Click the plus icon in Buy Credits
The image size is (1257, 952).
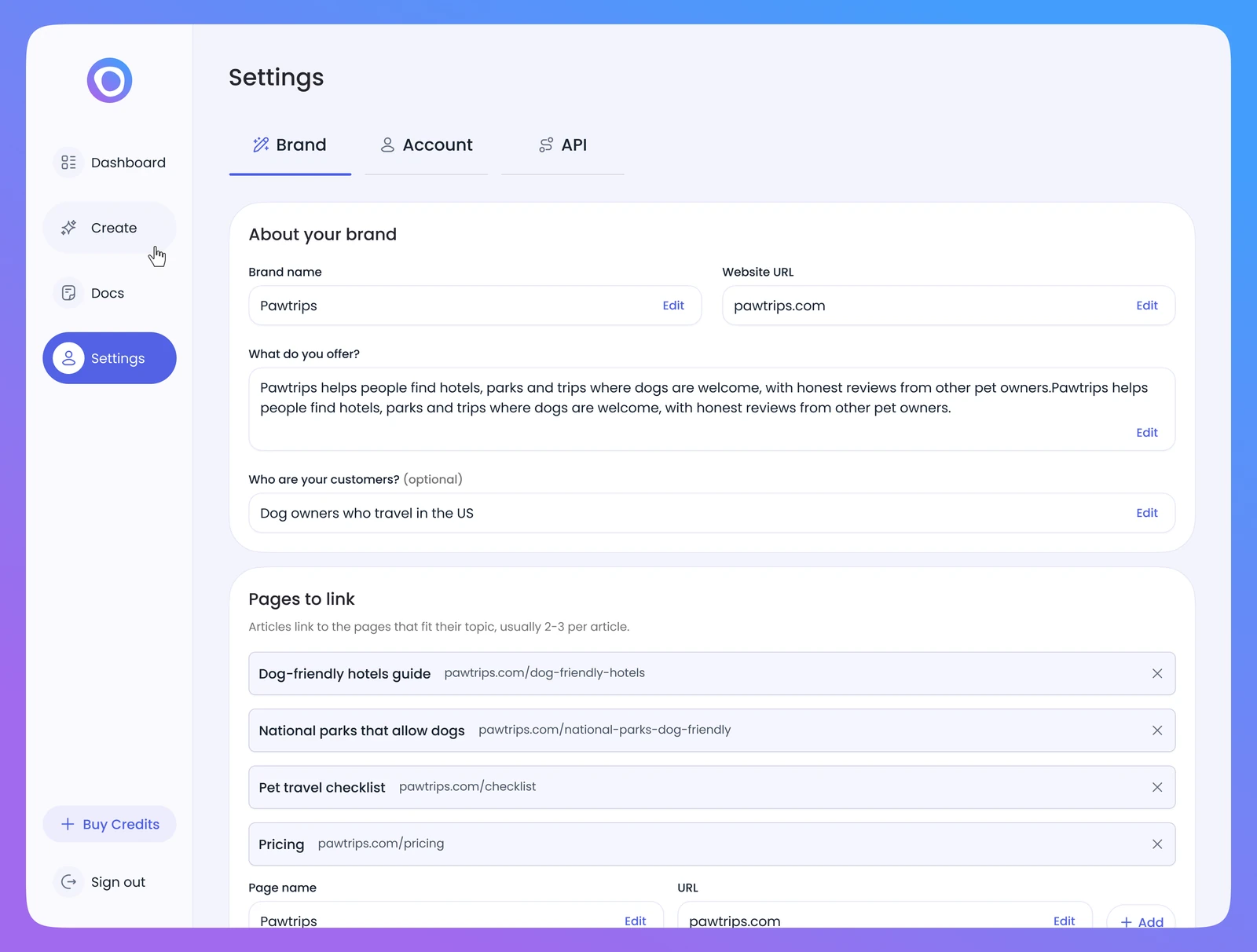point(68,824)
